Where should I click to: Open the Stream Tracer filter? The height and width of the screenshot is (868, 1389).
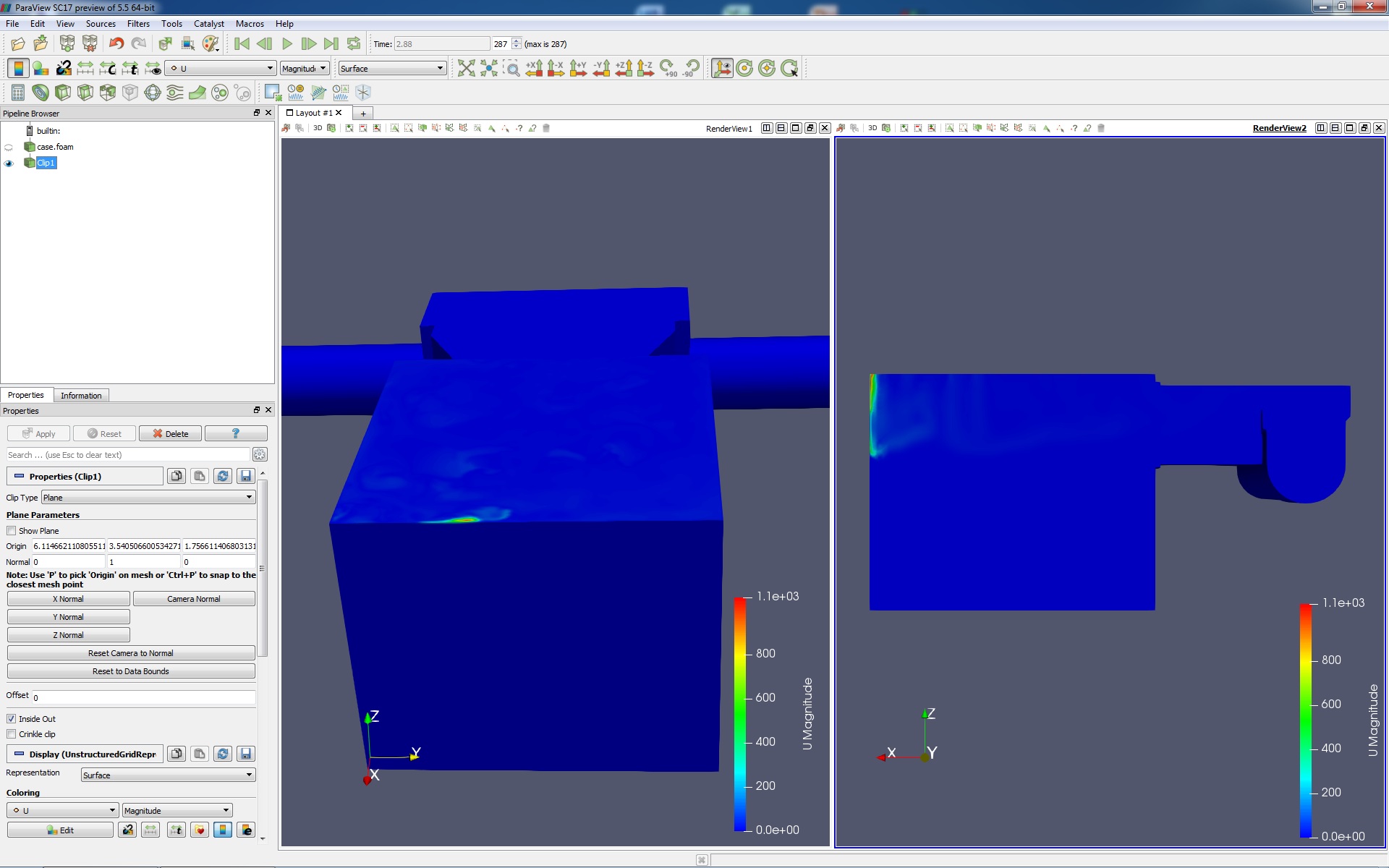pyautogui.click(x=174, y=93)
